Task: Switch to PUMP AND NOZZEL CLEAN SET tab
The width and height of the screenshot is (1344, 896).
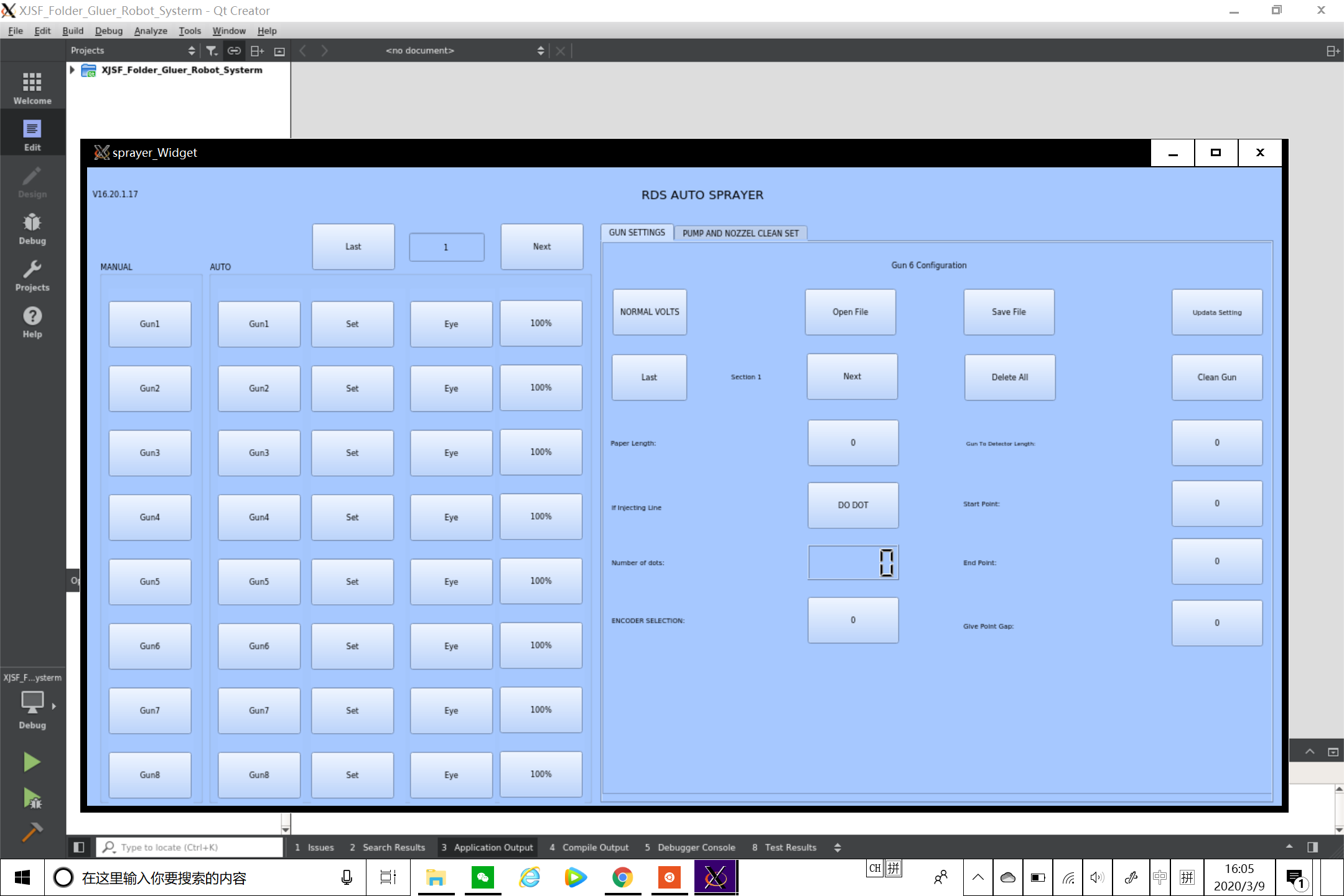Action: 740,233
